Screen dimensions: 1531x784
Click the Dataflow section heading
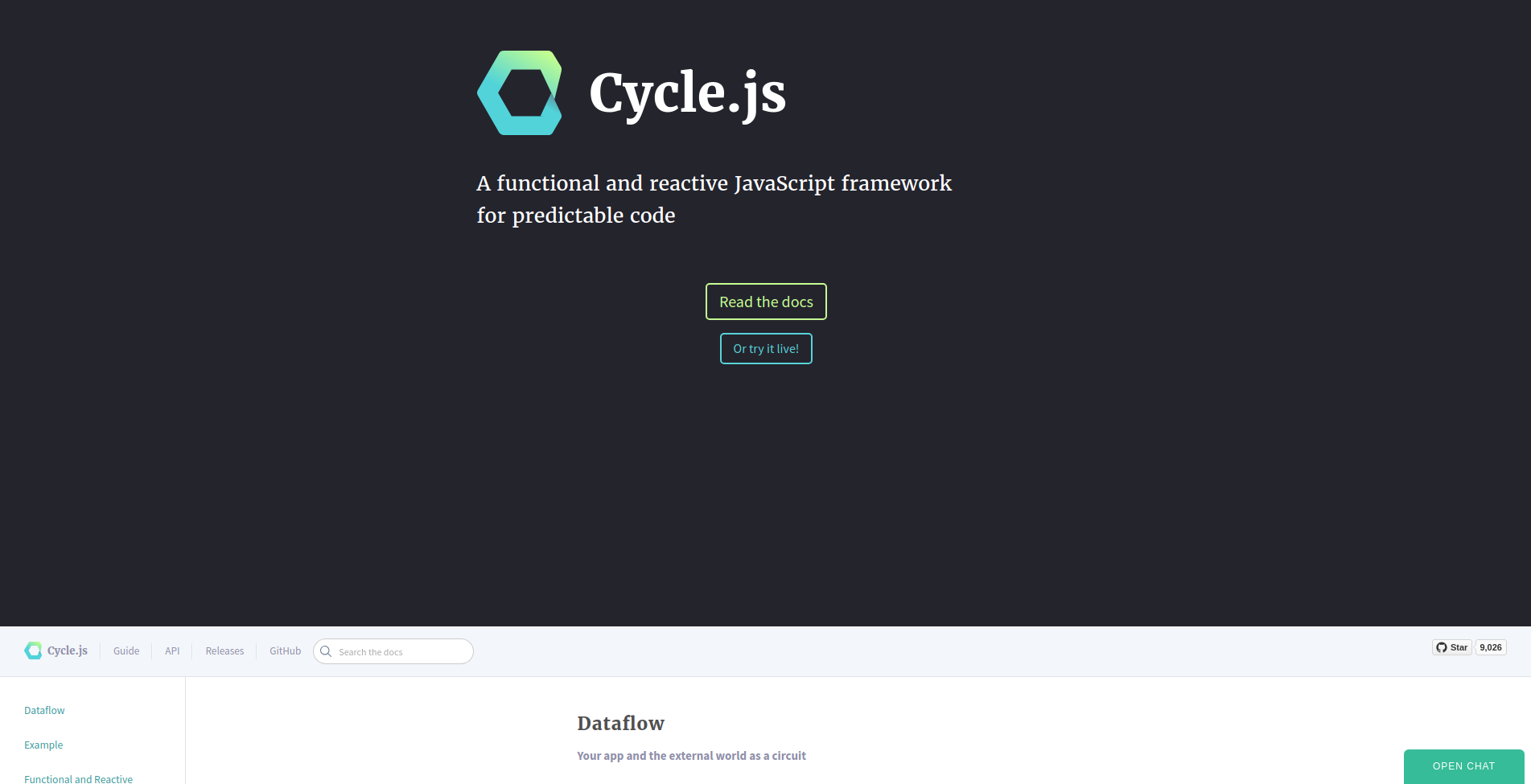point(620,724)
